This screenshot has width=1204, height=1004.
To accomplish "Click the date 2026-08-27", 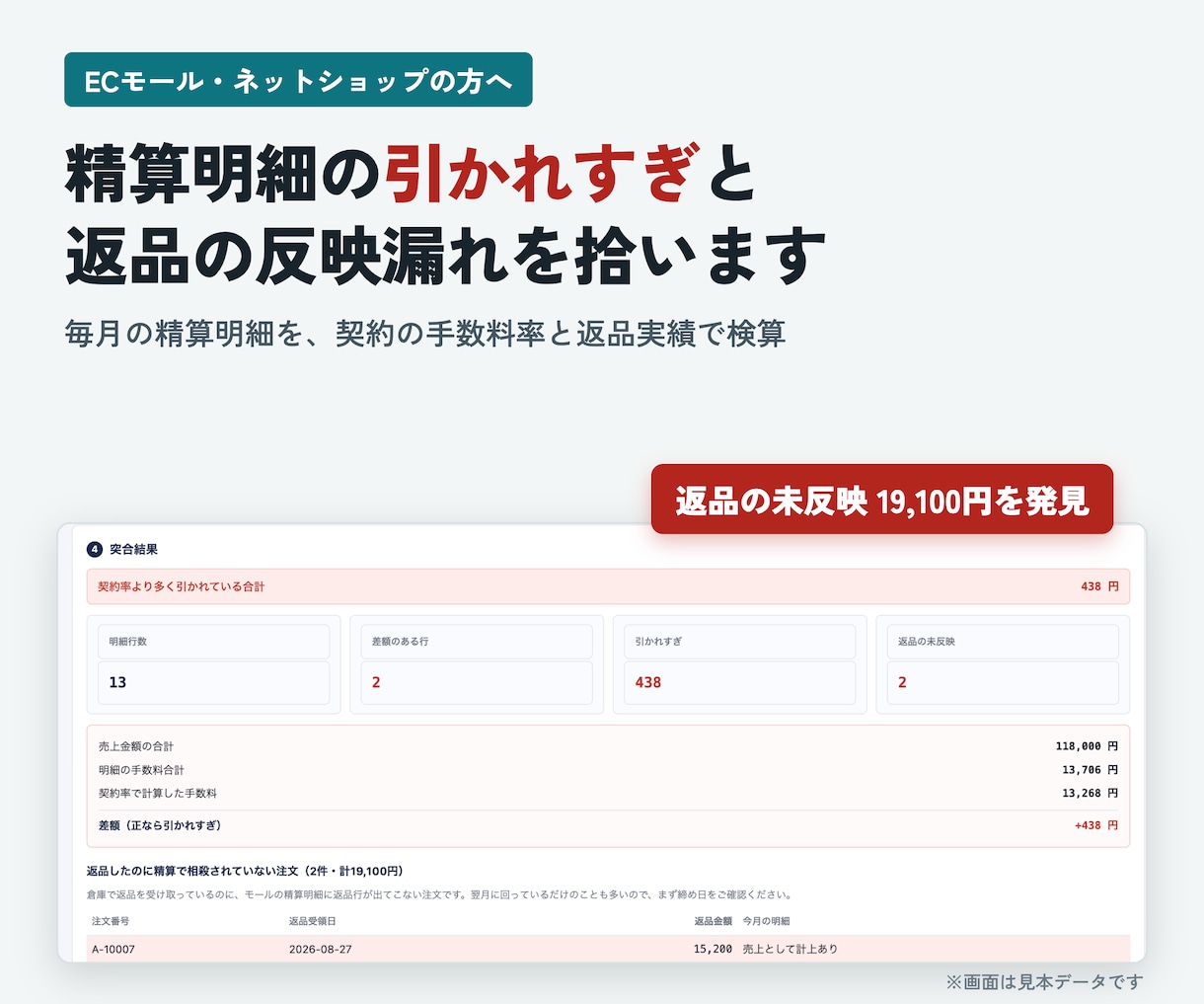I will pos(321,949).
